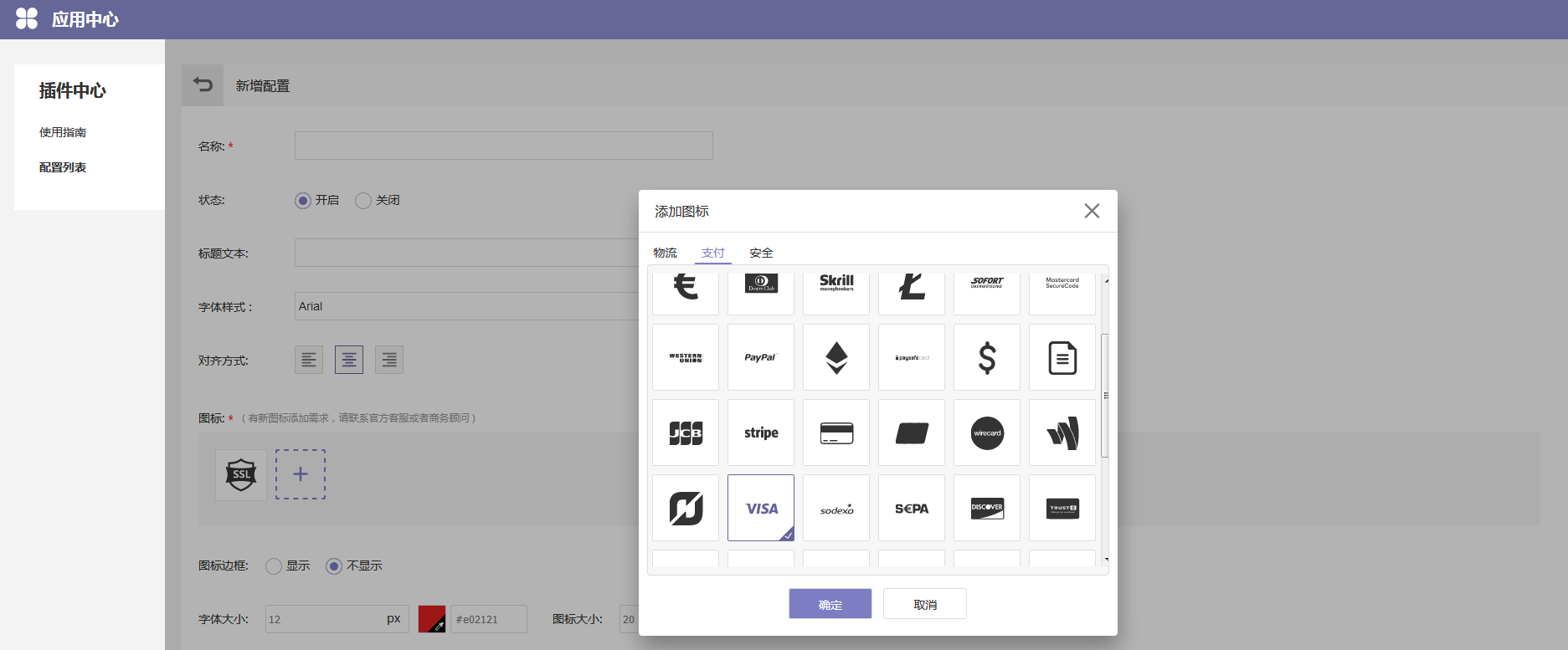Set alignment to right
1568x650 pixels.
(x=389, y=360)
